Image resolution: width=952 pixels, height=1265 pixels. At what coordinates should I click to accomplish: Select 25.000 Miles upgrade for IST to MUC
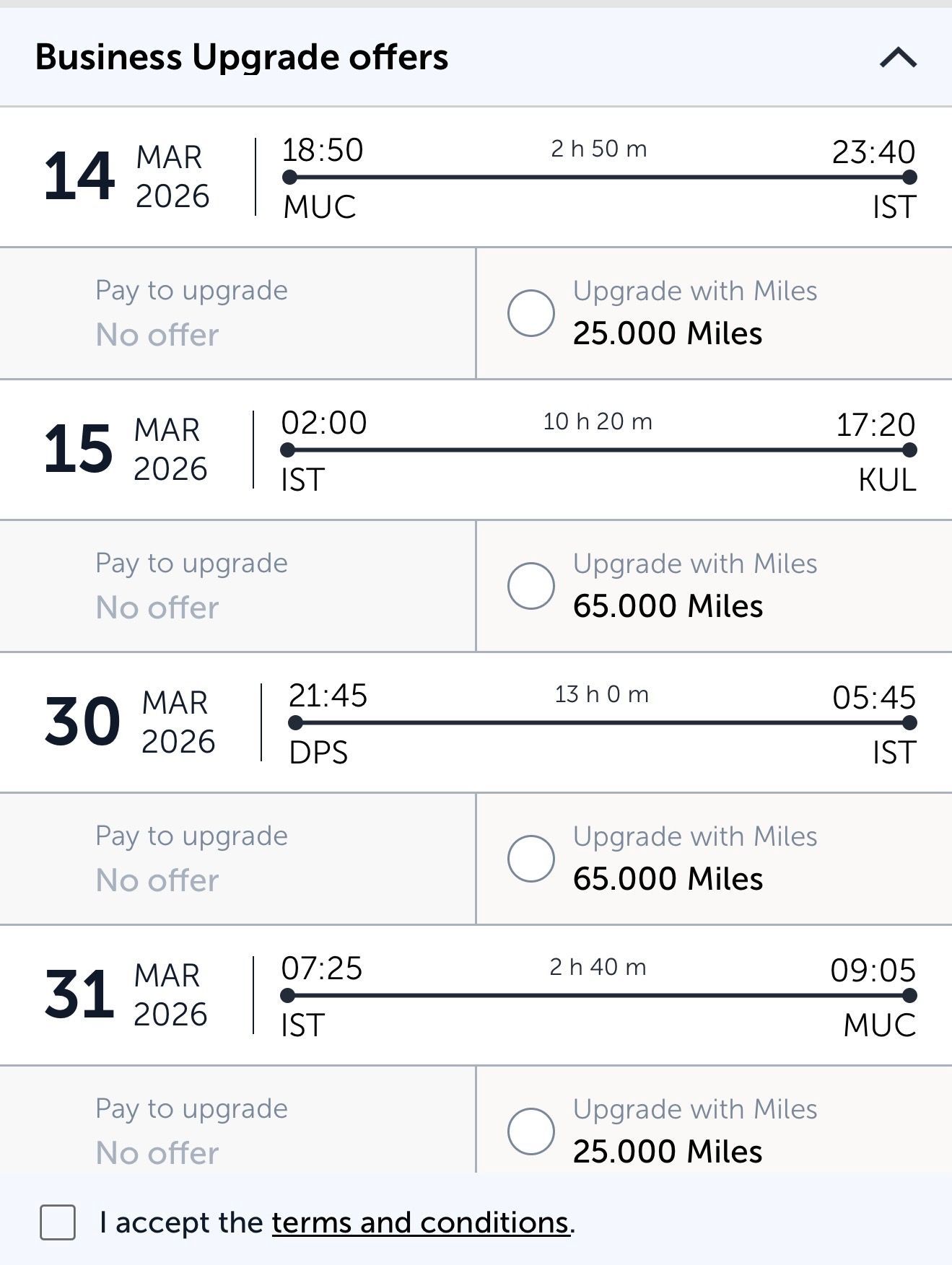click(x=530, y=1131)
